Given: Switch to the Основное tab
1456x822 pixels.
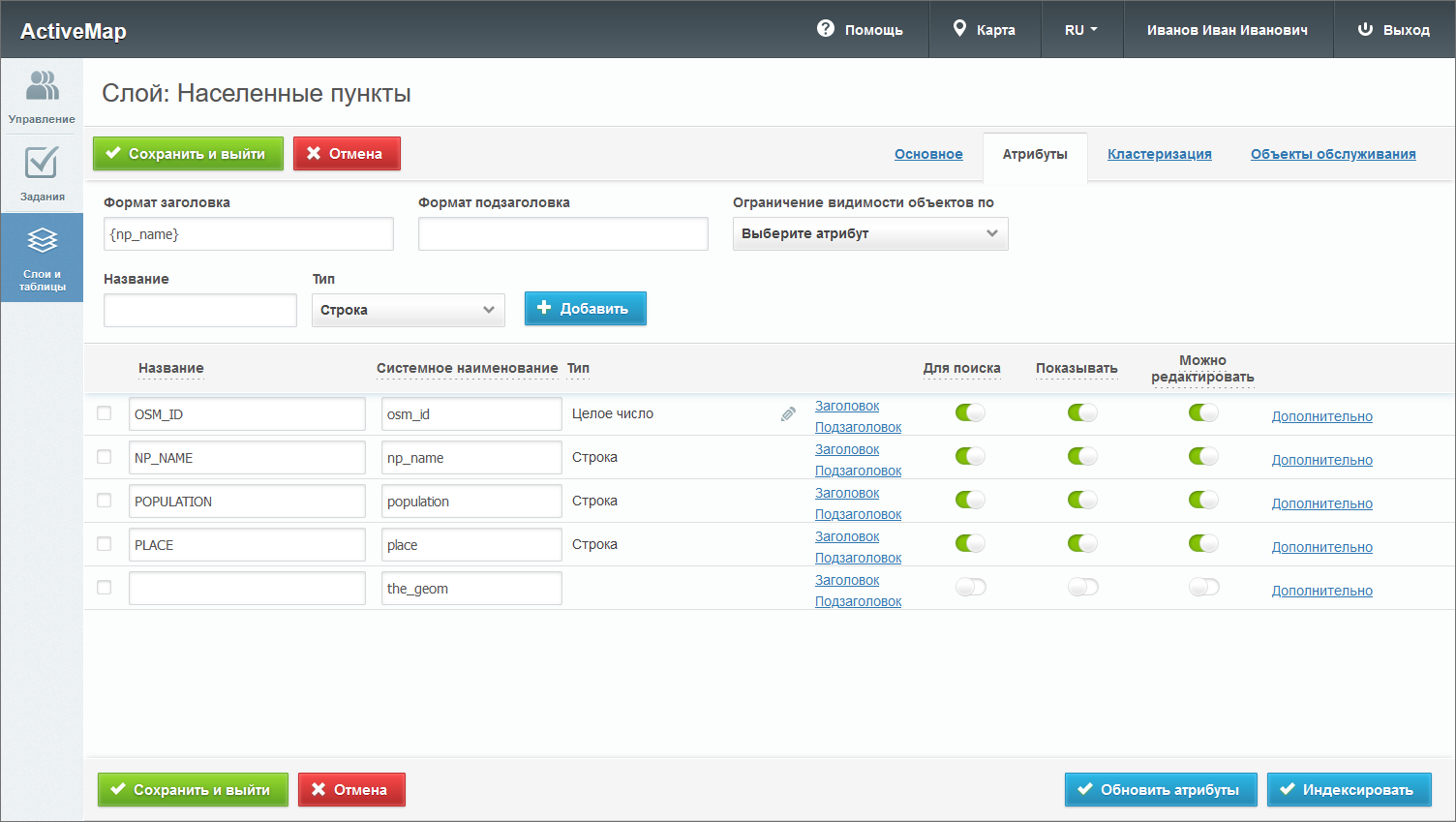Looking at the screenshot, I should (x=928, y=154).
